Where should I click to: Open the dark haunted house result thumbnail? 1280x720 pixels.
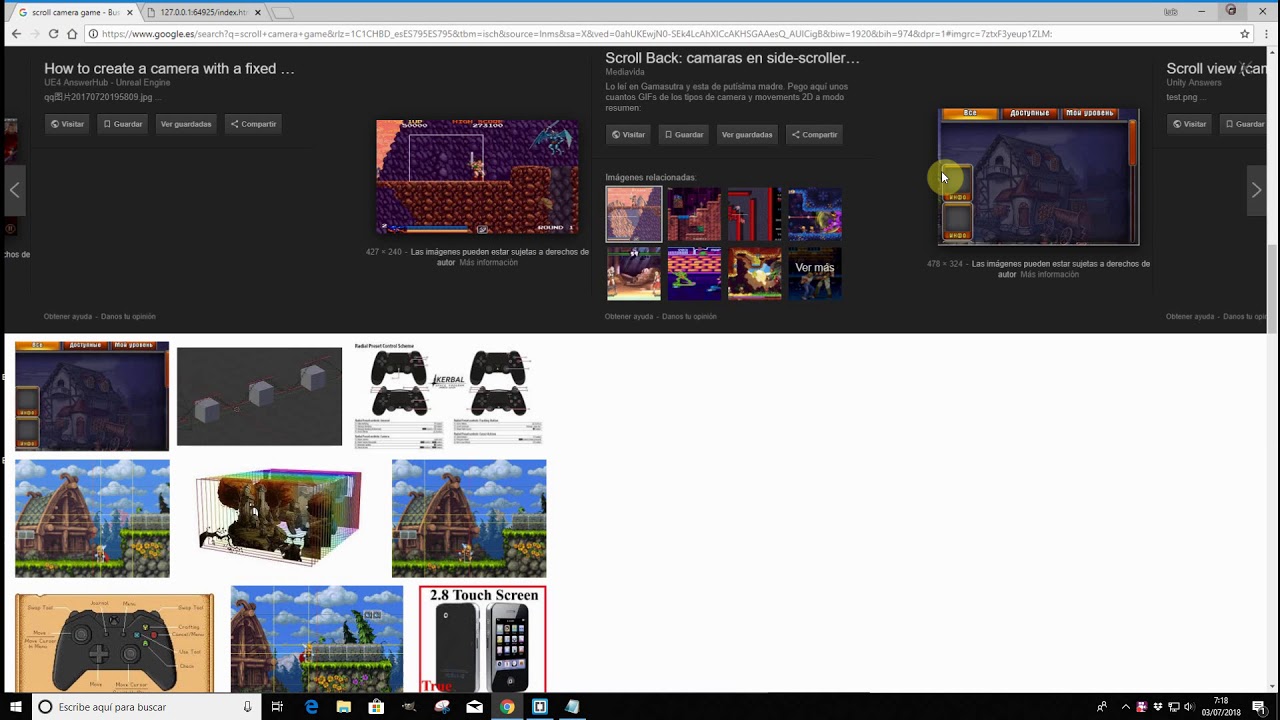(x=92, y=396)
